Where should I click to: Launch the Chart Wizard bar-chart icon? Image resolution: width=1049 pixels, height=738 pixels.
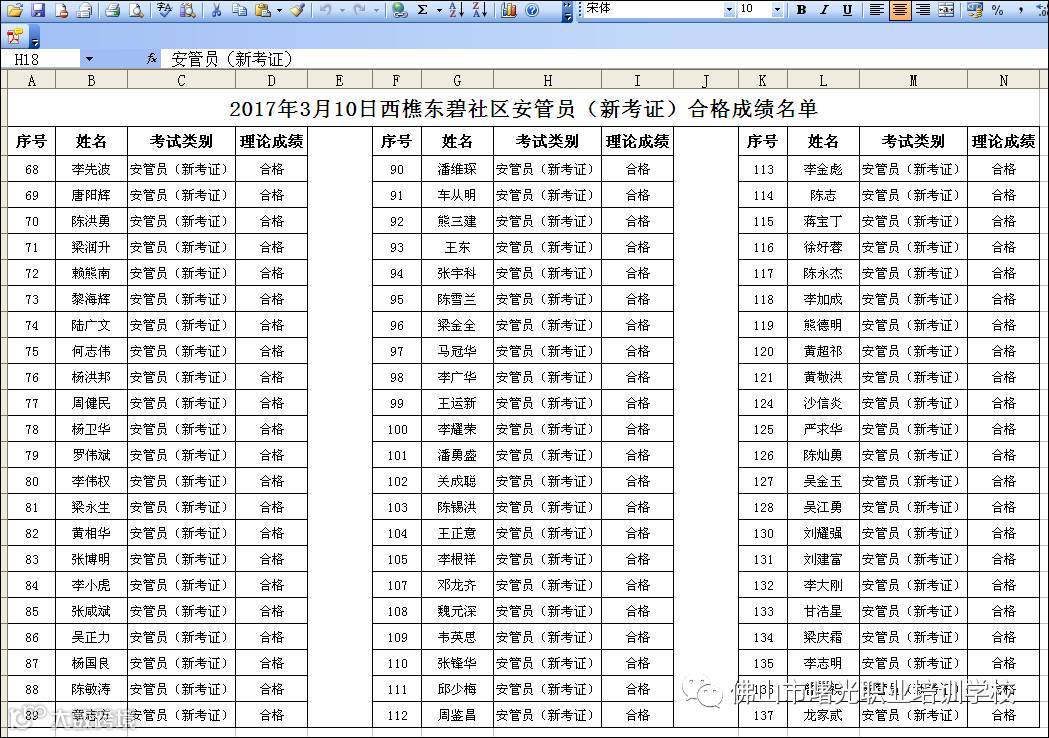point(508,9)
